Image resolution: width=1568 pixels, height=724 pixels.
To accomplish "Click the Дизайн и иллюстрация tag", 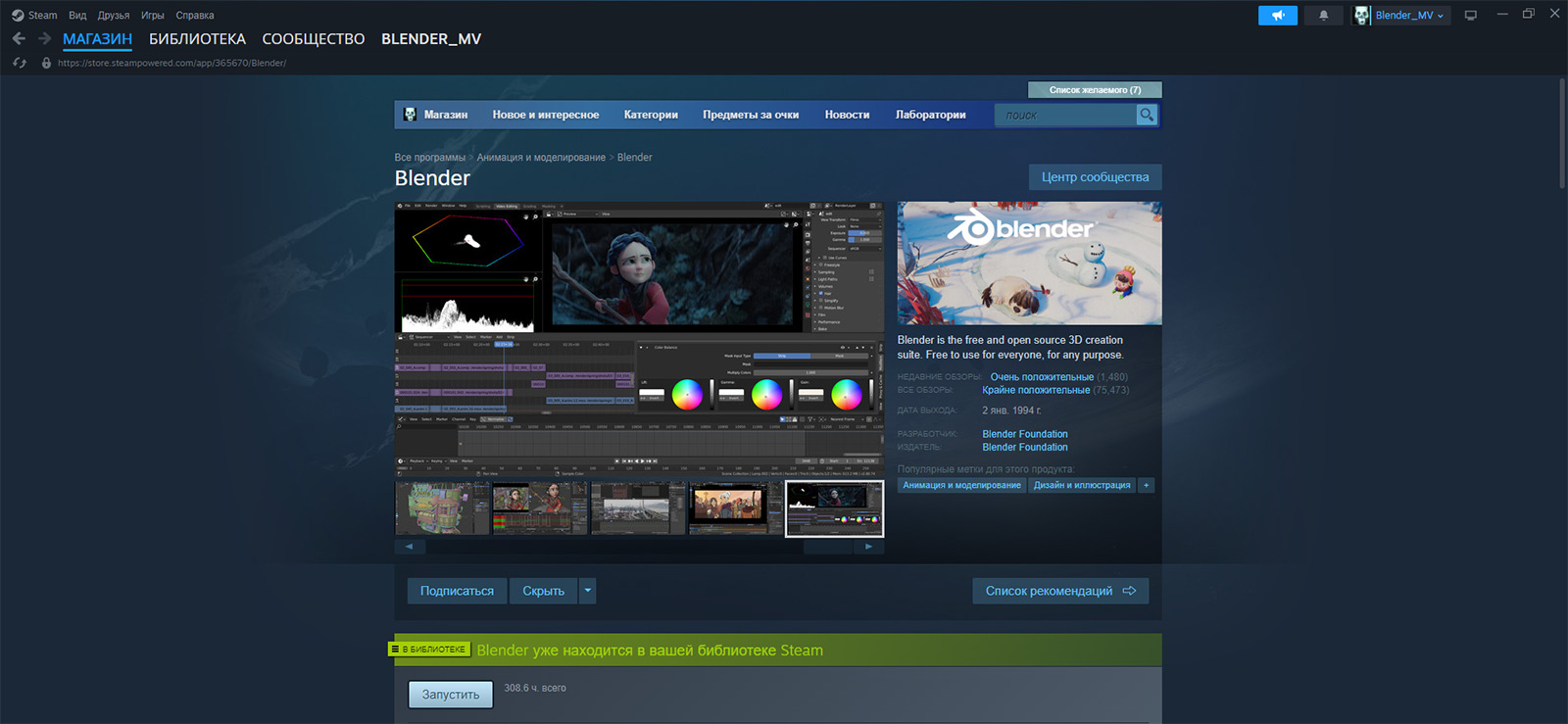I will pyautogui.click(x=1082, y=485).
